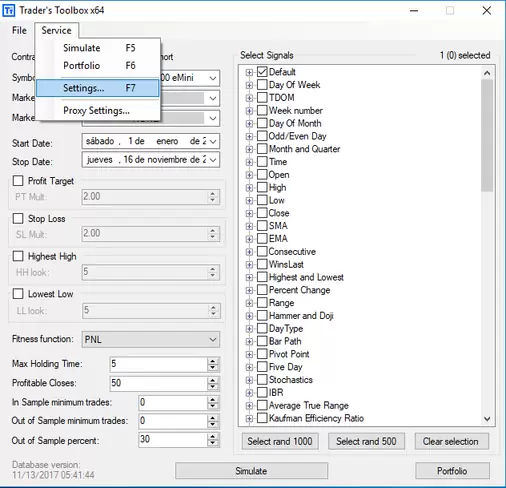The width and height of the screenshot is (506, 488).
Task: Open Settings... from Service menu
Action: (x=98, y=88)
